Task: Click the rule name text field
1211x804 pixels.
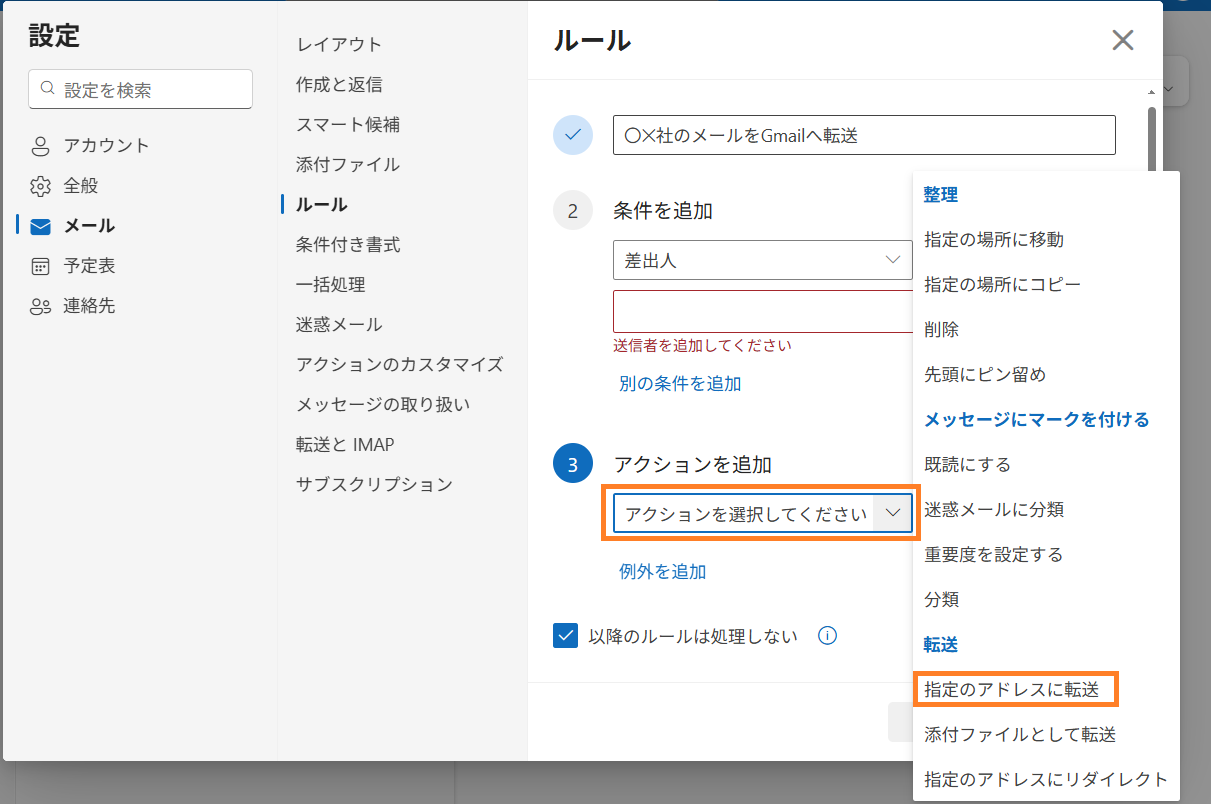Action: 864,136
